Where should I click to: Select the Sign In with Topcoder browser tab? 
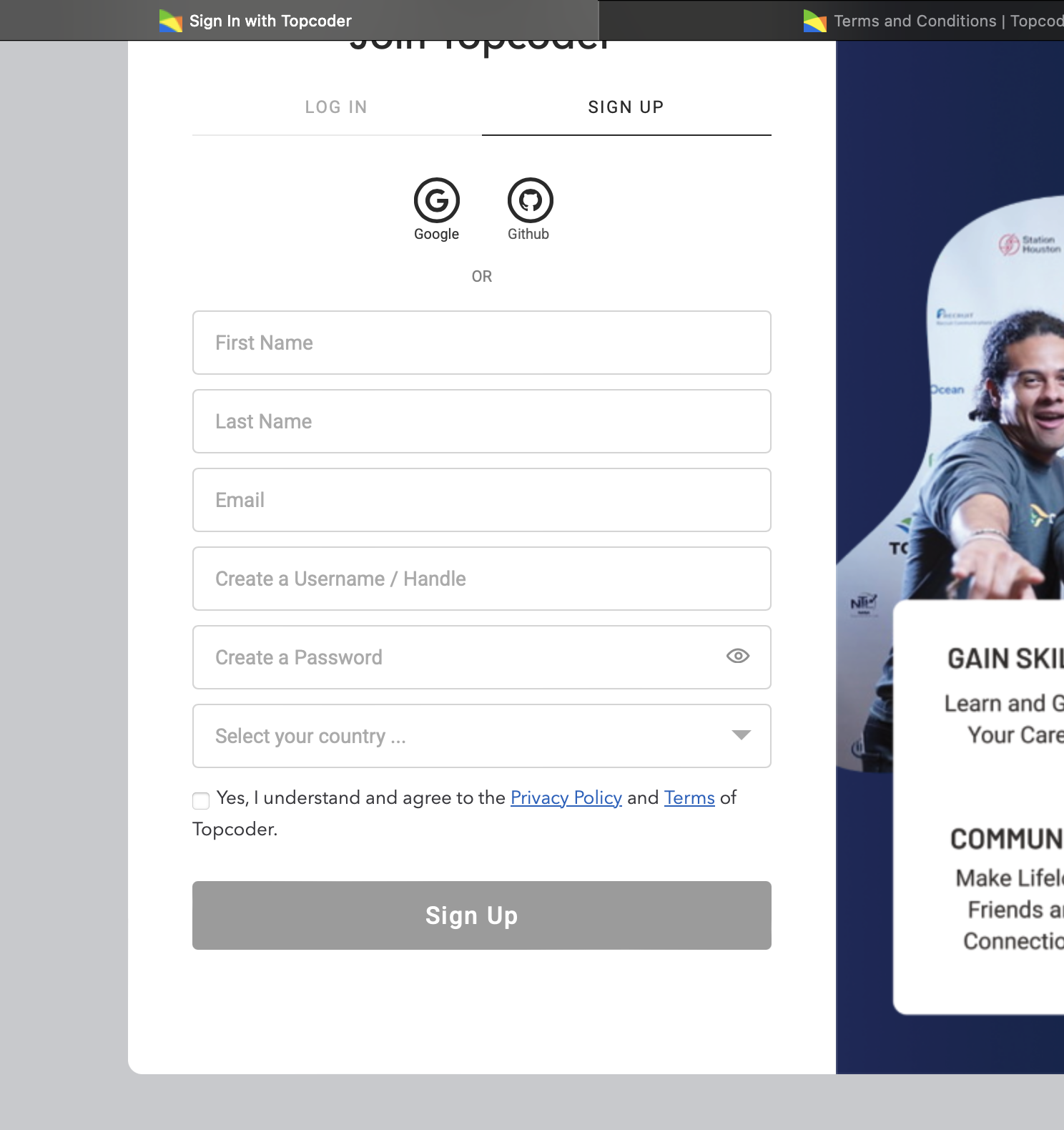pyautogui.click(x=300, y=21)
